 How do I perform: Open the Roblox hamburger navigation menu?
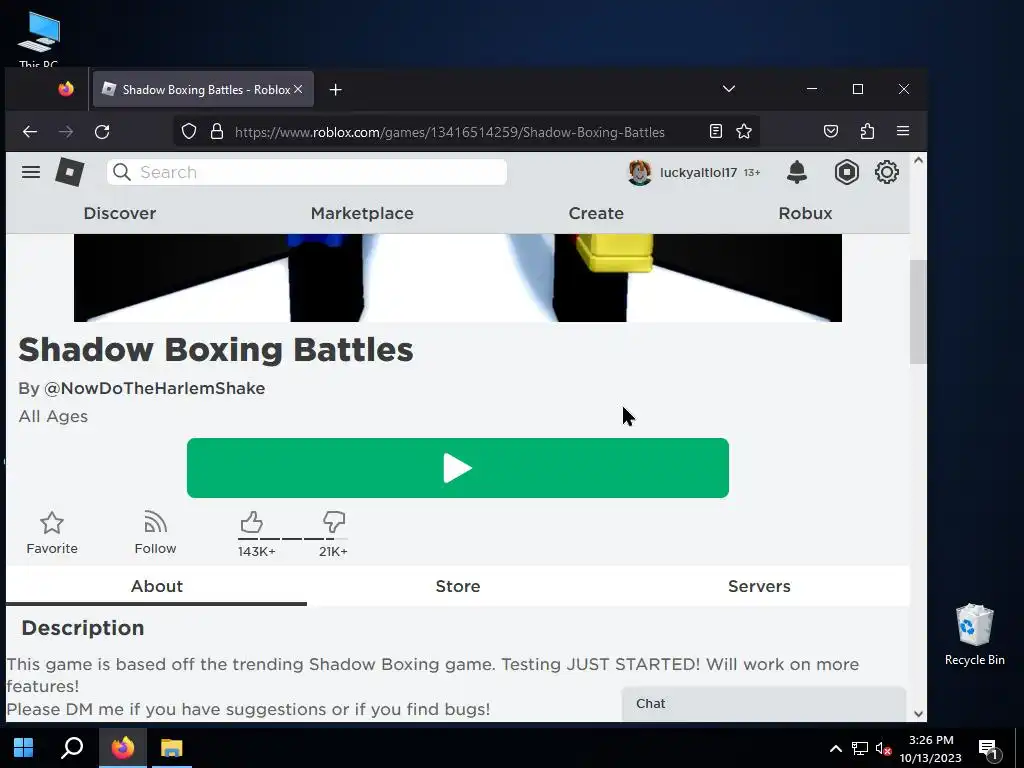pyautogui.click(x=31, y=172)
